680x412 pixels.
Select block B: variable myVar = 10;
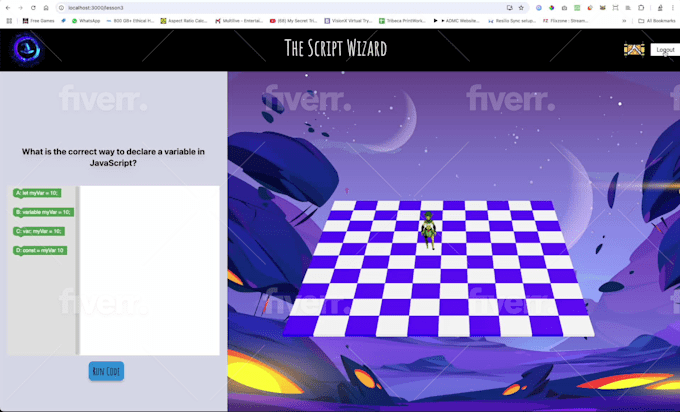[x=43, y=212]
